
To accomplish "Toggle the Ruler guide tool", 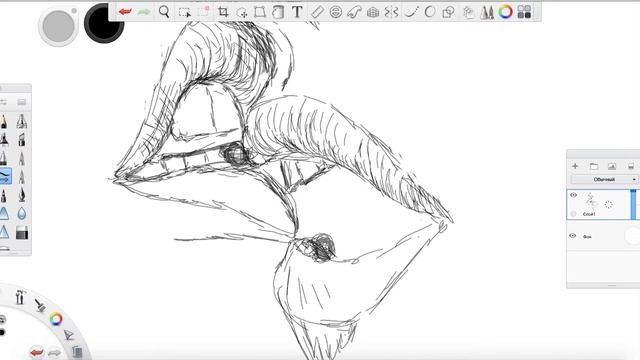I will click(317, 12).
